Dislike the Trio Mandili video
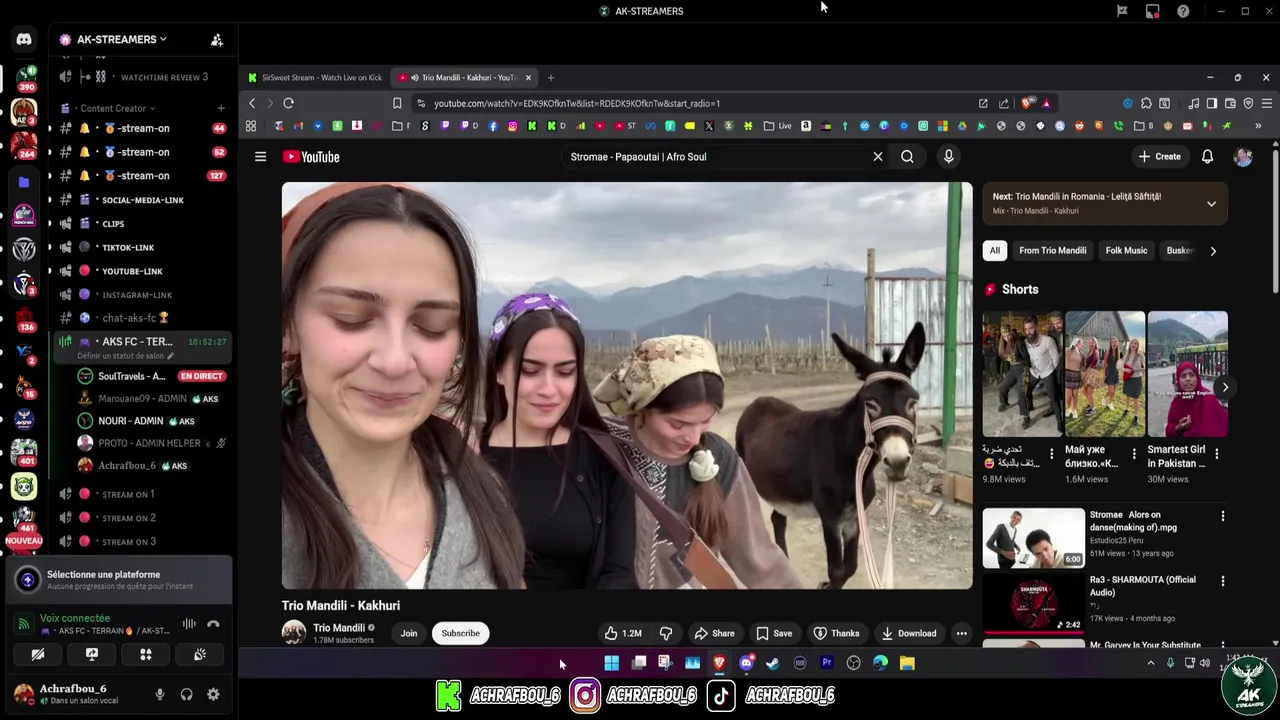Screen dimensions: 1280x720 (666, 633)
